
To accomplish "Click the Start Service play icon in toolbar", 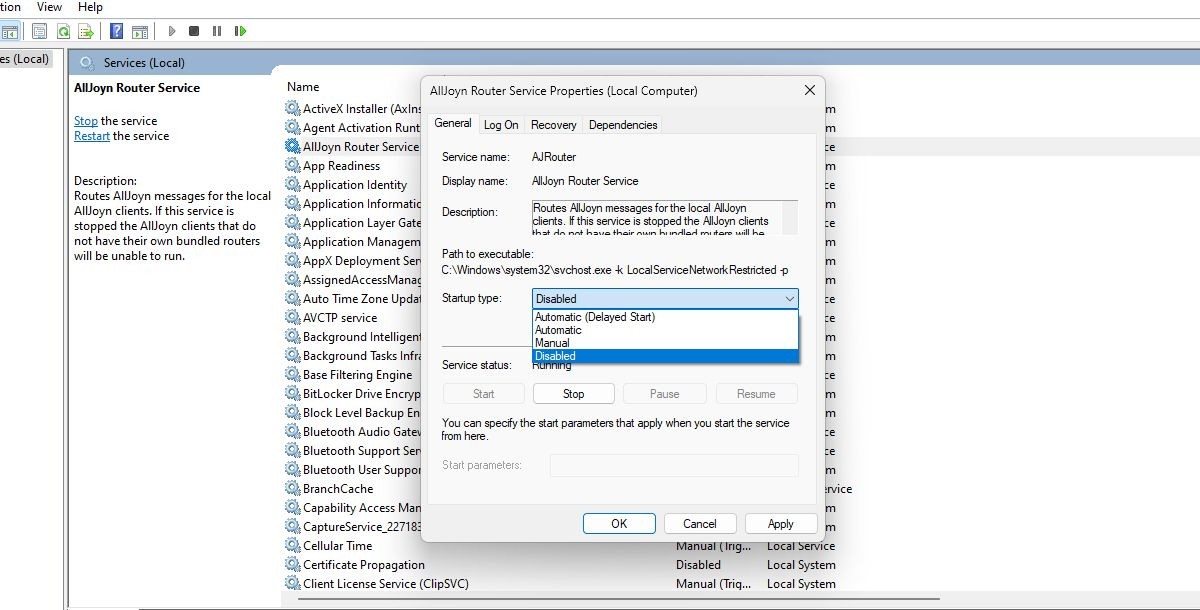I will pyautogui.click(x=172, y=32).
